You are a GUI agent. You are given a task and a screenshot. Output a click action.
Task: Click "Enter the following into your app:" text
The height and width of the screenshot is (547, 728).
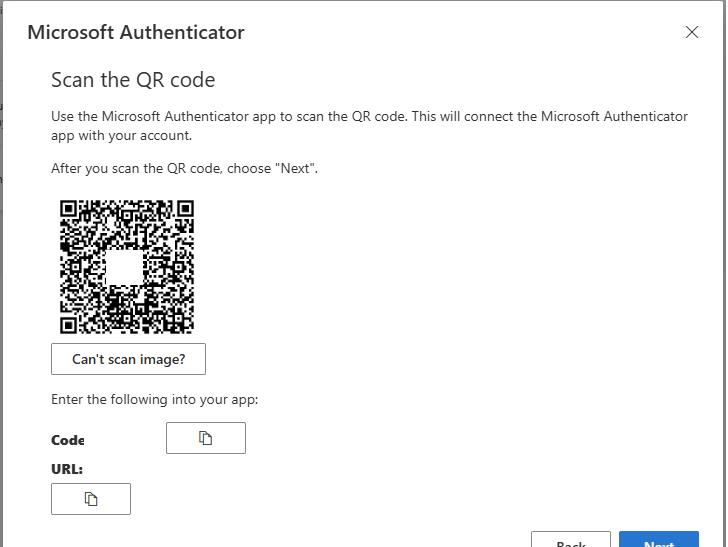(x=155, y=399)
